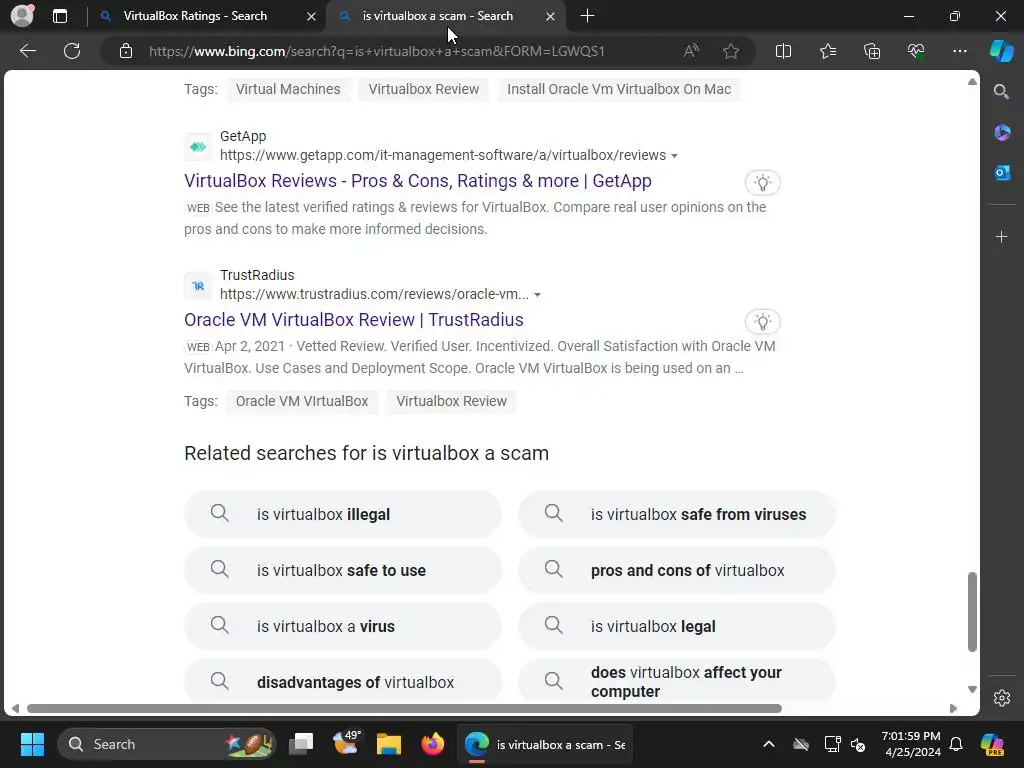The height and width of the screenshot is (768, 1024).
Task: Open split screen view
Action: pos(783,51)
